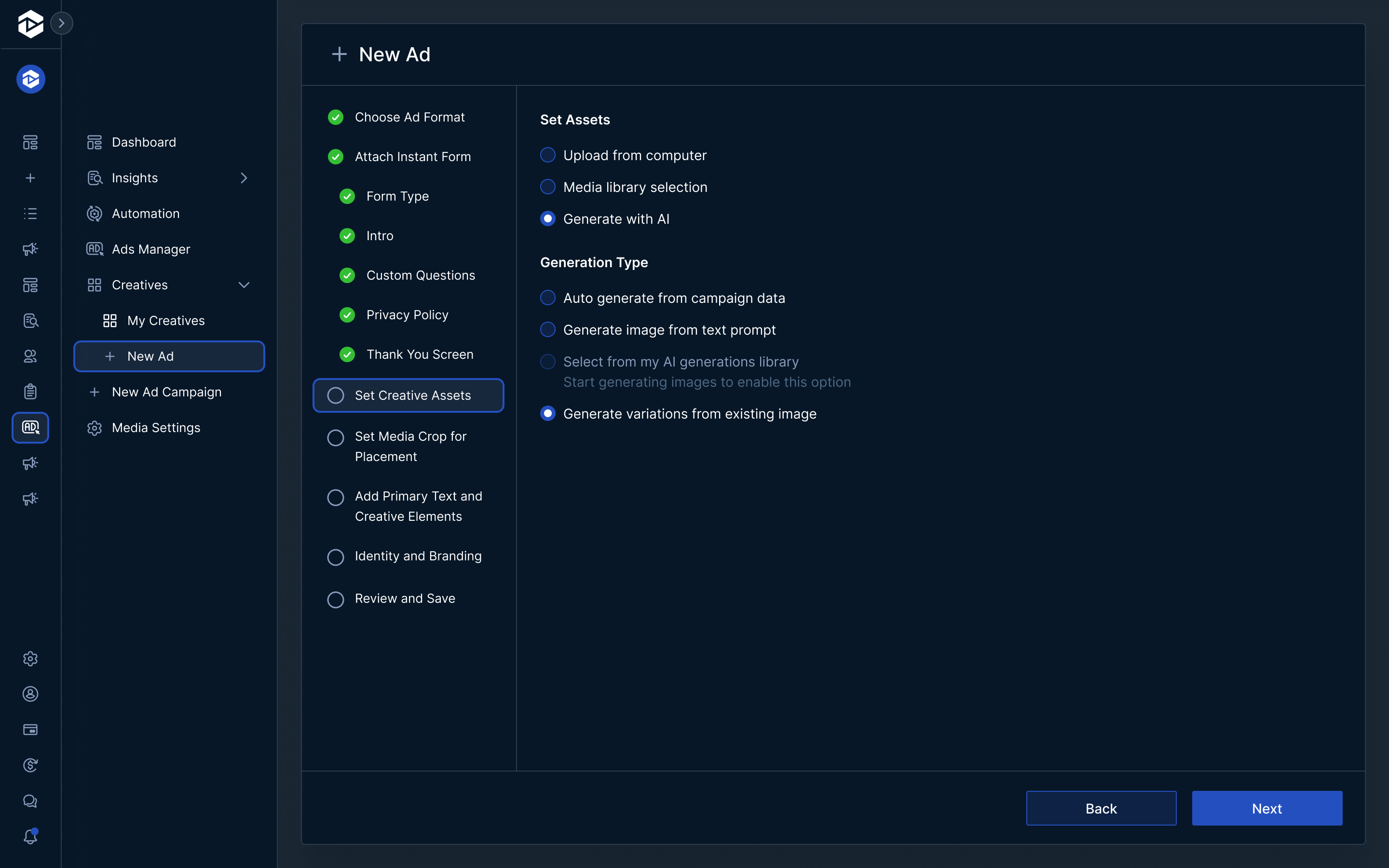Viewport: 1389px width, 868px height.
Task: Open user profile icon in rail
Action: [30, 694]
